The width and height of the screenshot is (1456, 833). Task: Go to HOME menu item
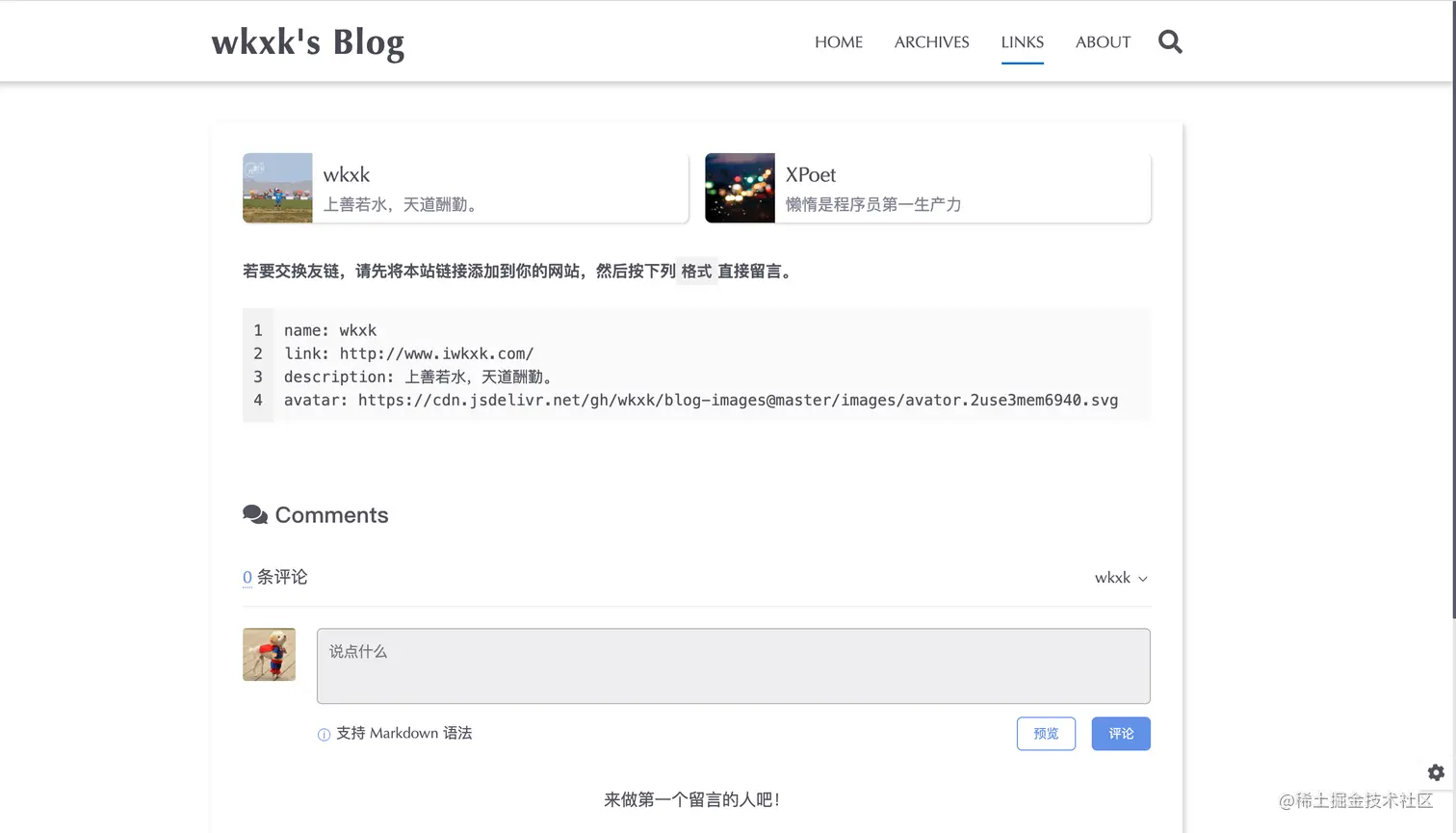coord(839,42)
